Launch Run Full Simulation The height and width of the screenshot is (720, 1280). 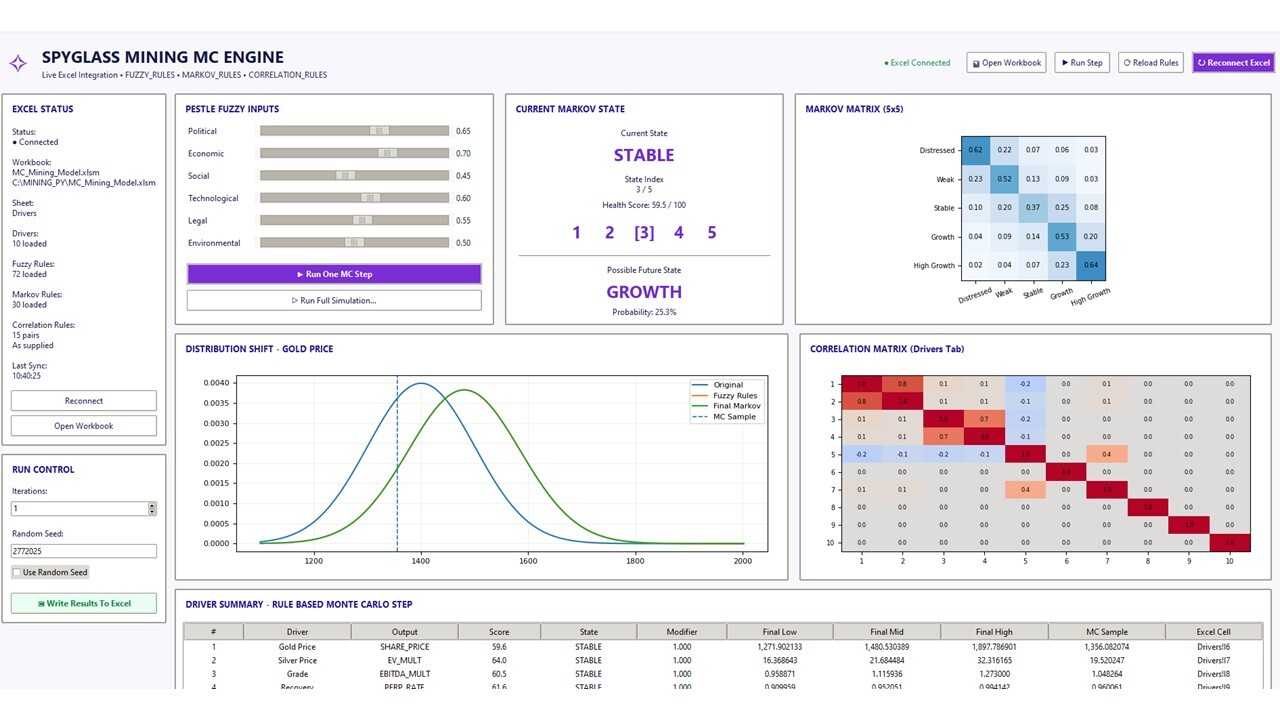tap(334, 300)
